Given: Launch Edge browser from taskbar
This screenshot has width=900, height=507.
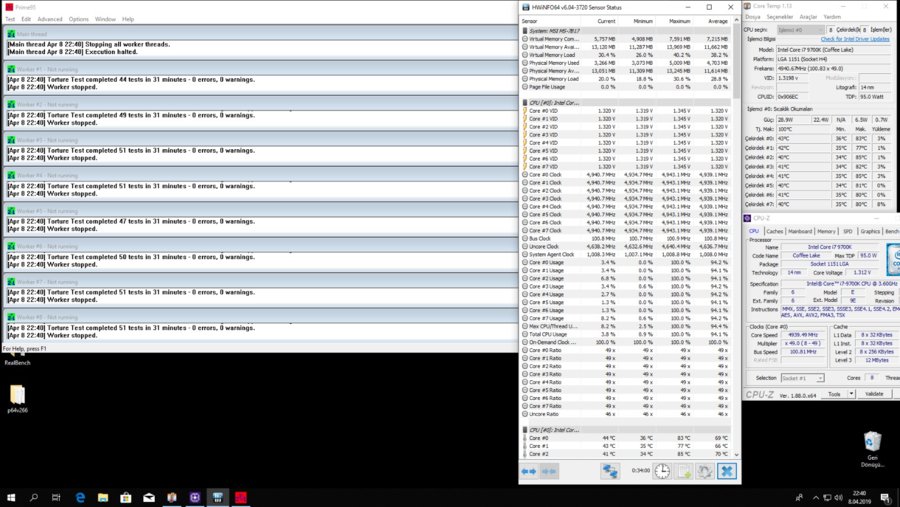Looking at the screenshot, I should click(x=80, y=497).
